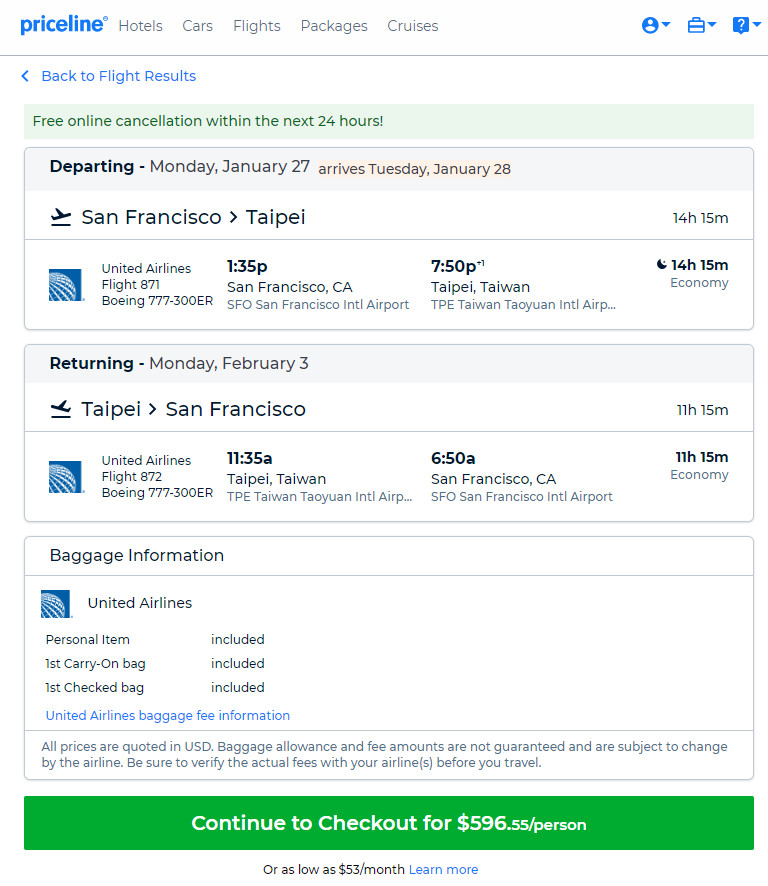Open the Cruises menu item
Screen dimensions: 768x886
(x=413, y=26)
